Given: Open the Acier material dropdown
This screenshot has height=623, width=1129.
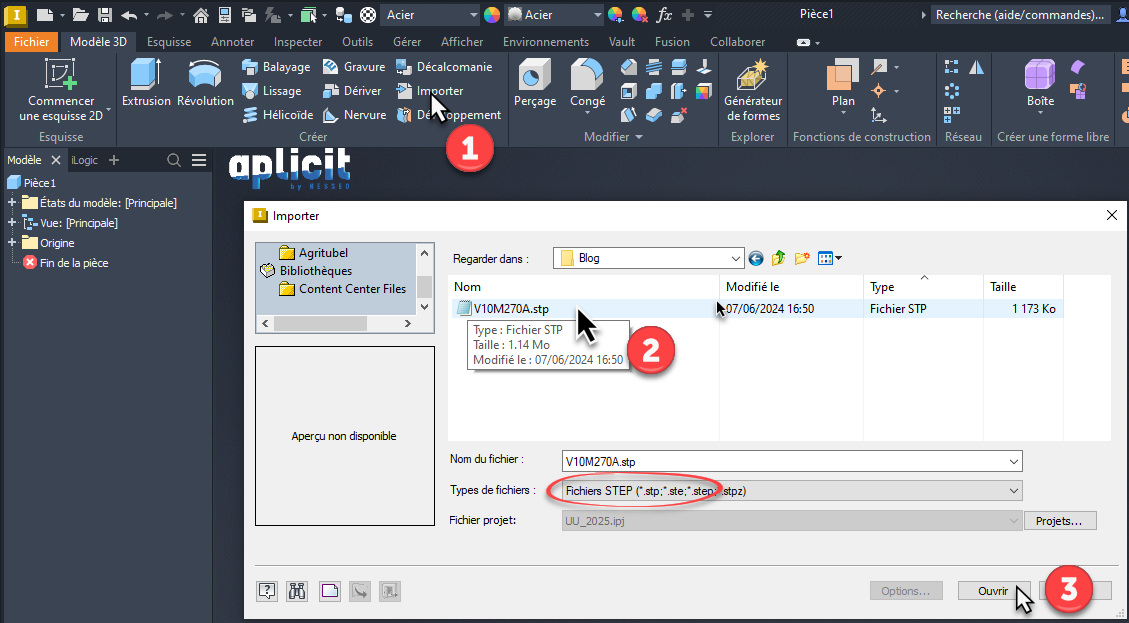Looking at the screenshot, I should pos(473,15).
